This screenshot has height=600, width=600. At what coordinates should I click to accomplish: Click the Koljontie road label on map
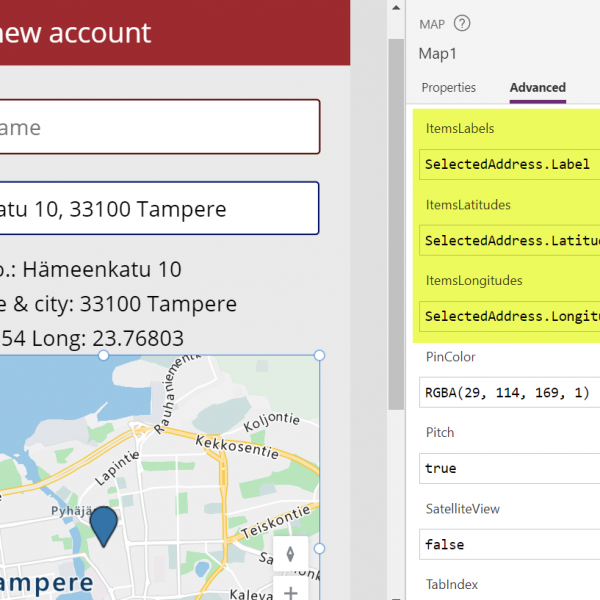tap(272, 421)
